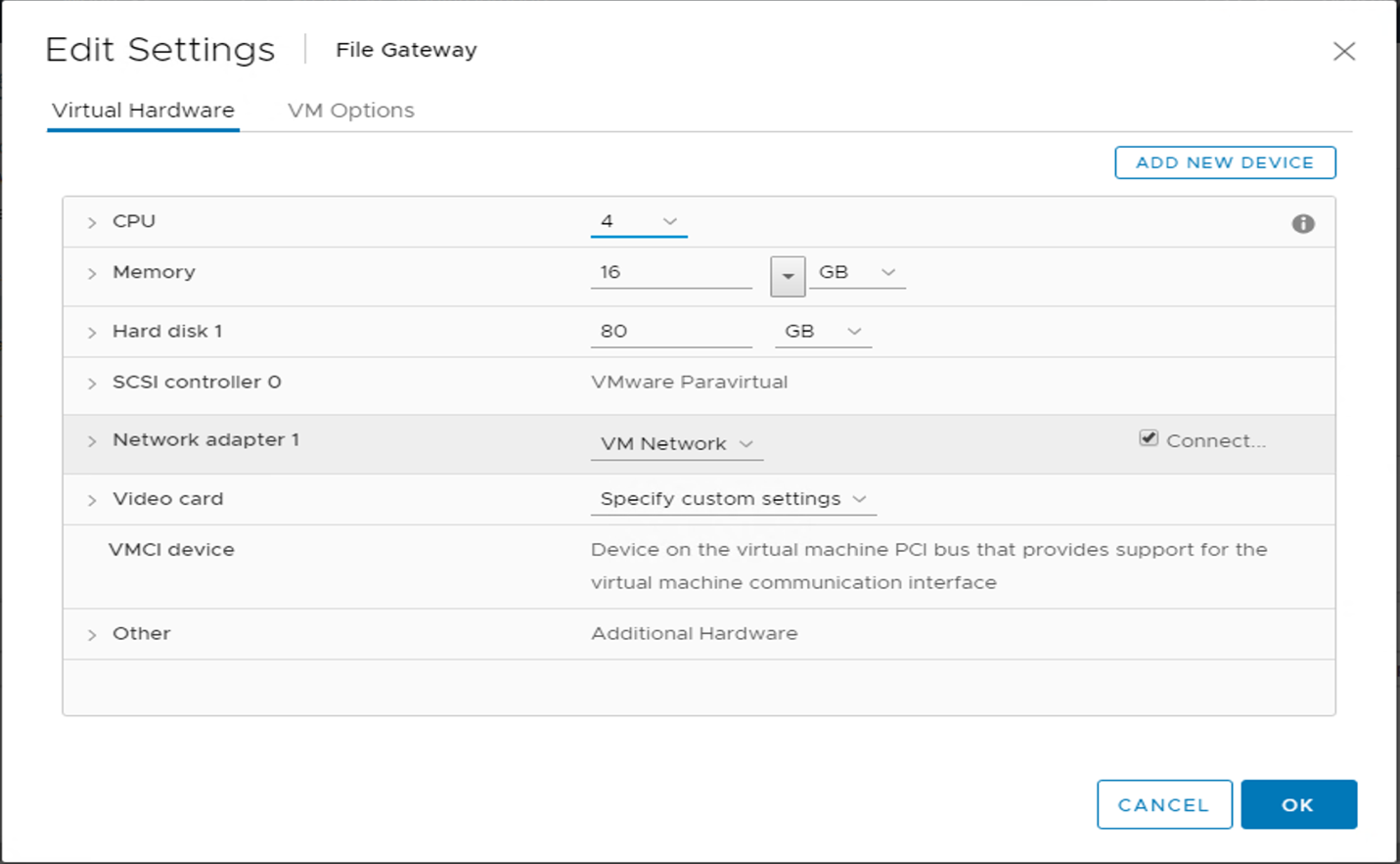Open the CPU count dropdown
The height and width of the screenshot is (864, 1400).
click(669, 221)
